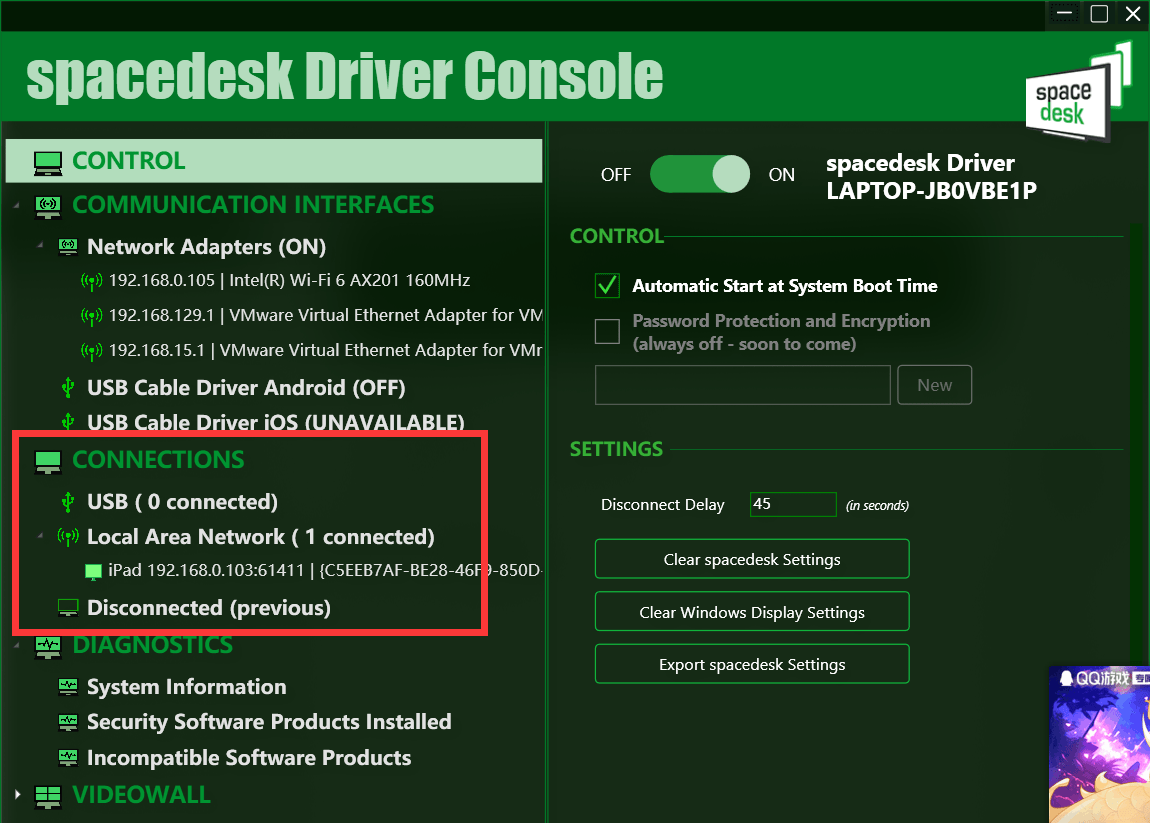Select the 192.168.15.1 VMware adapter
The width and height of the screenshot is (1150, 823).
point(325,351)
